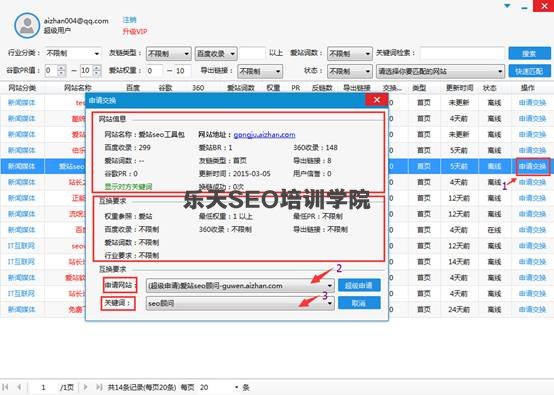
Task: Click the green 显示对方关键词 link
Action: [x=128, y=187]
